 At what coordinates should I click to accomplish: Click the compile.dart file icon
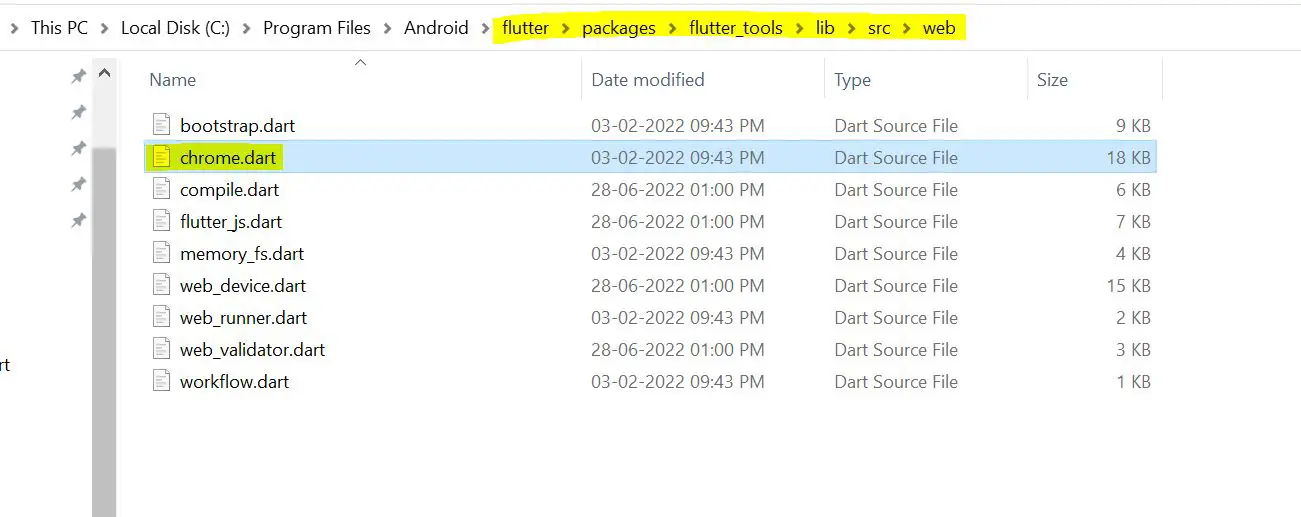tap(162, 189)
